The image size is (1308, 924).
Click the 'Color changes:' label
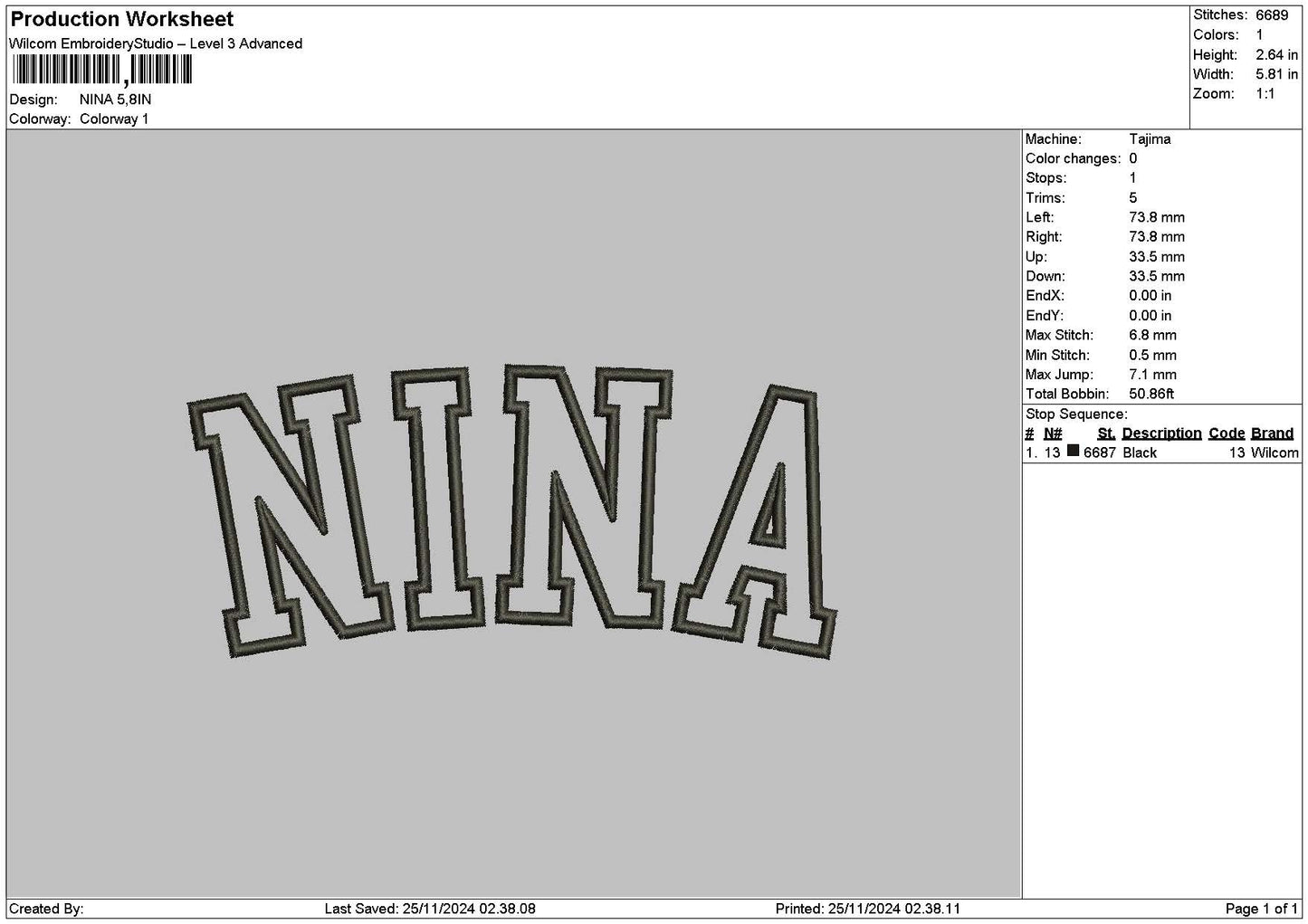(x=1073, y=158)
